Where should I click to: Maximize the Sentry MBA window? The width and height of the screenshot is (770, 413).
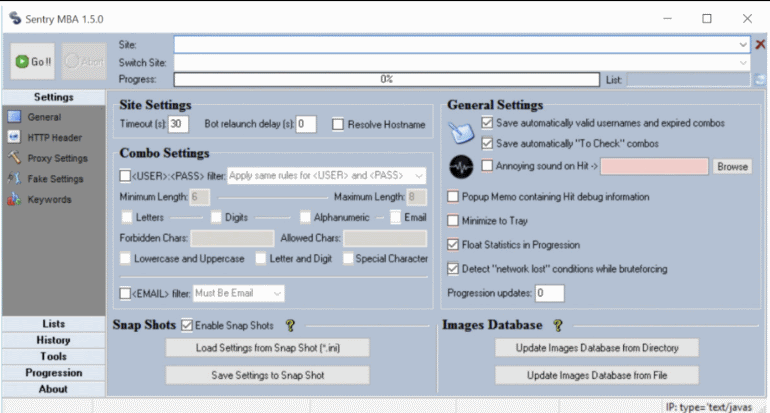coord(707,19)
